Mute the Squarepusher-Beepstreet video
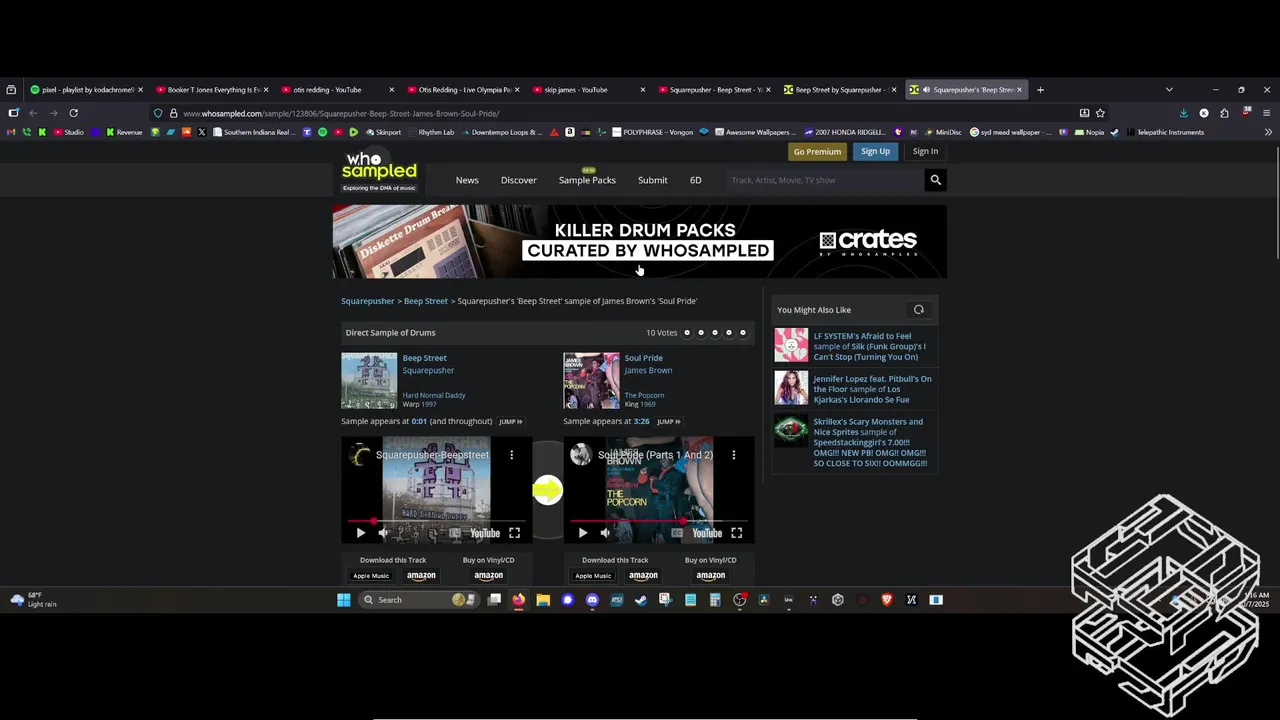 pyautogui.click(x=383, y=533)
